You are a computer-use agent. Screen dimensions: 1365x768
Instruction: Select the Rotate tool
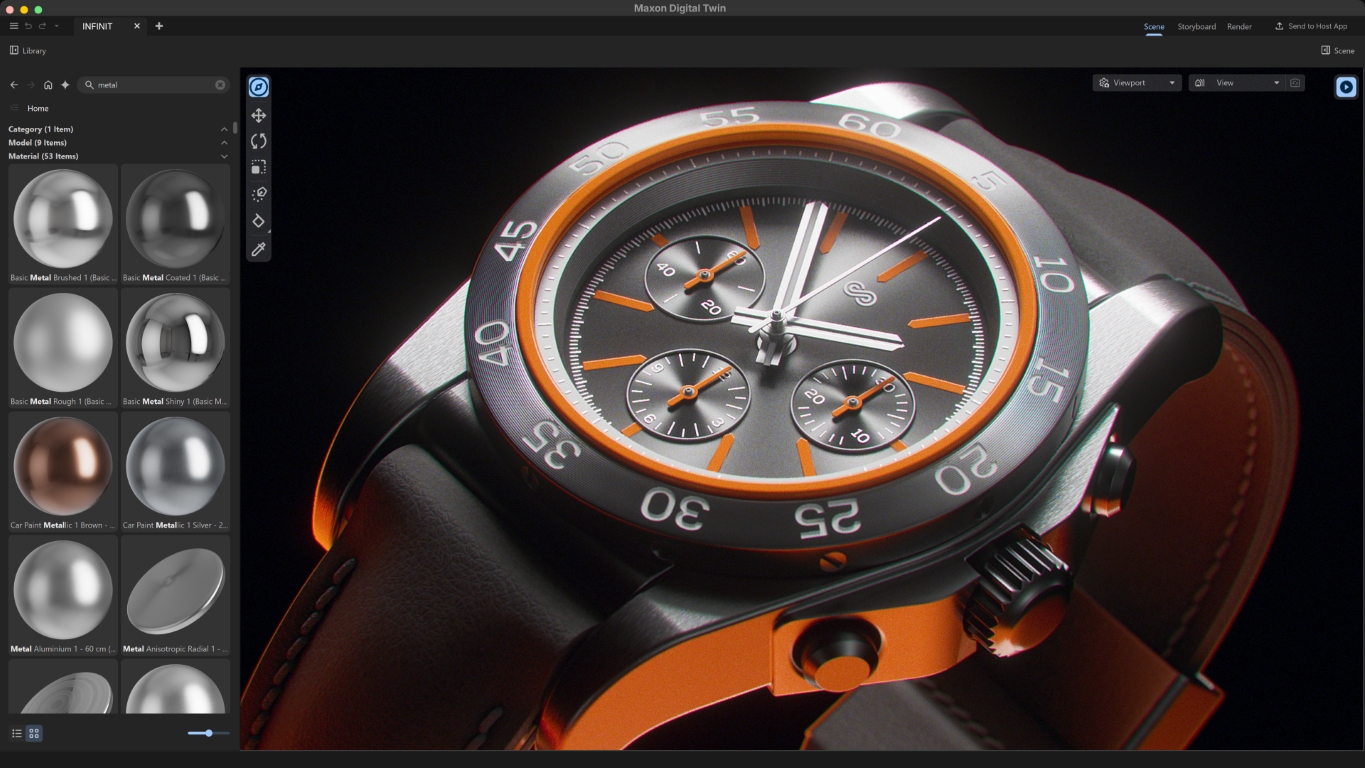[x=258, y=141]
